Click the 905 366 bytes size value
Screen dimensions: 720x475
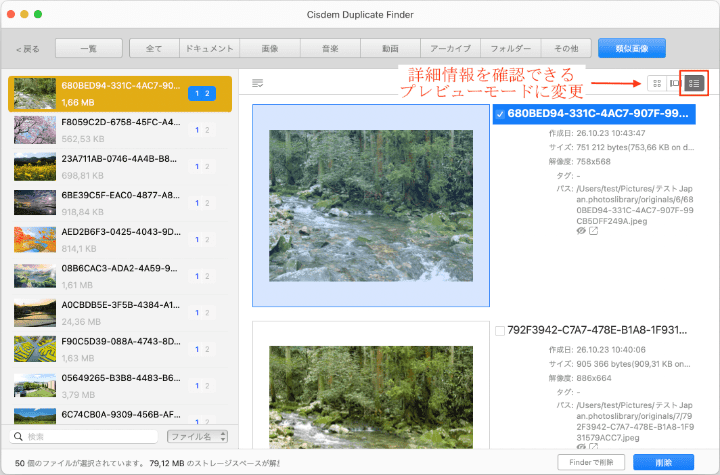coord(634,364)
